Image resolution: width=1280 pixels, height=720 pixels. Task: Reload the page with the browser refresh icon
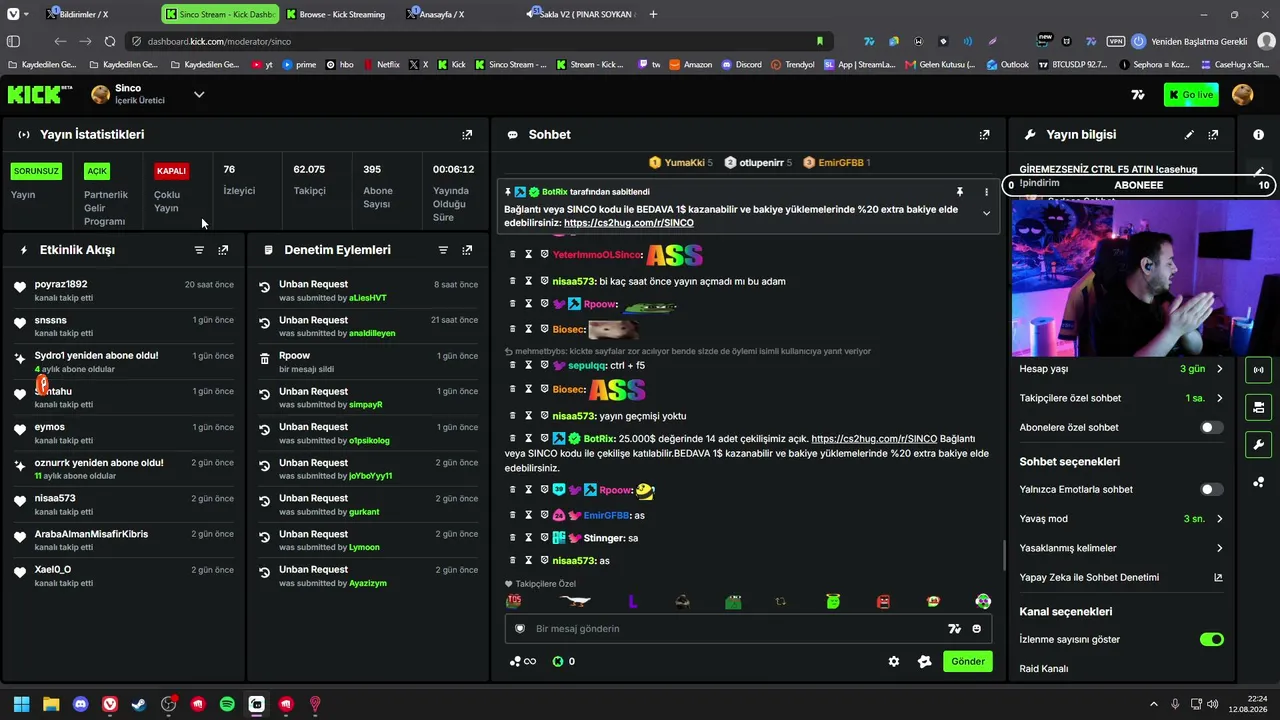coord(110,42)
